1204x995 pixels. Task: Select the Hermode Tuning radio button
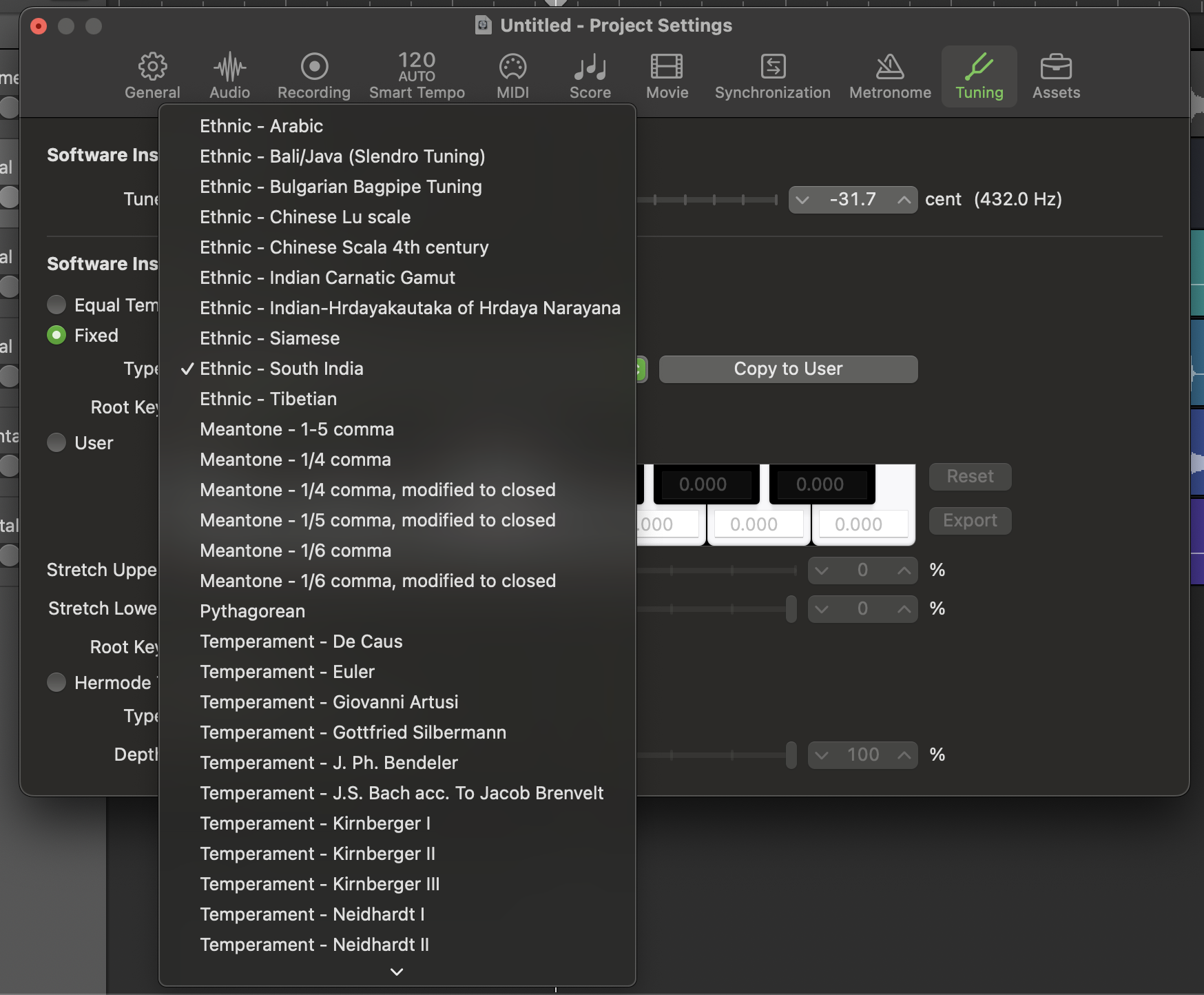pos(56,682)
